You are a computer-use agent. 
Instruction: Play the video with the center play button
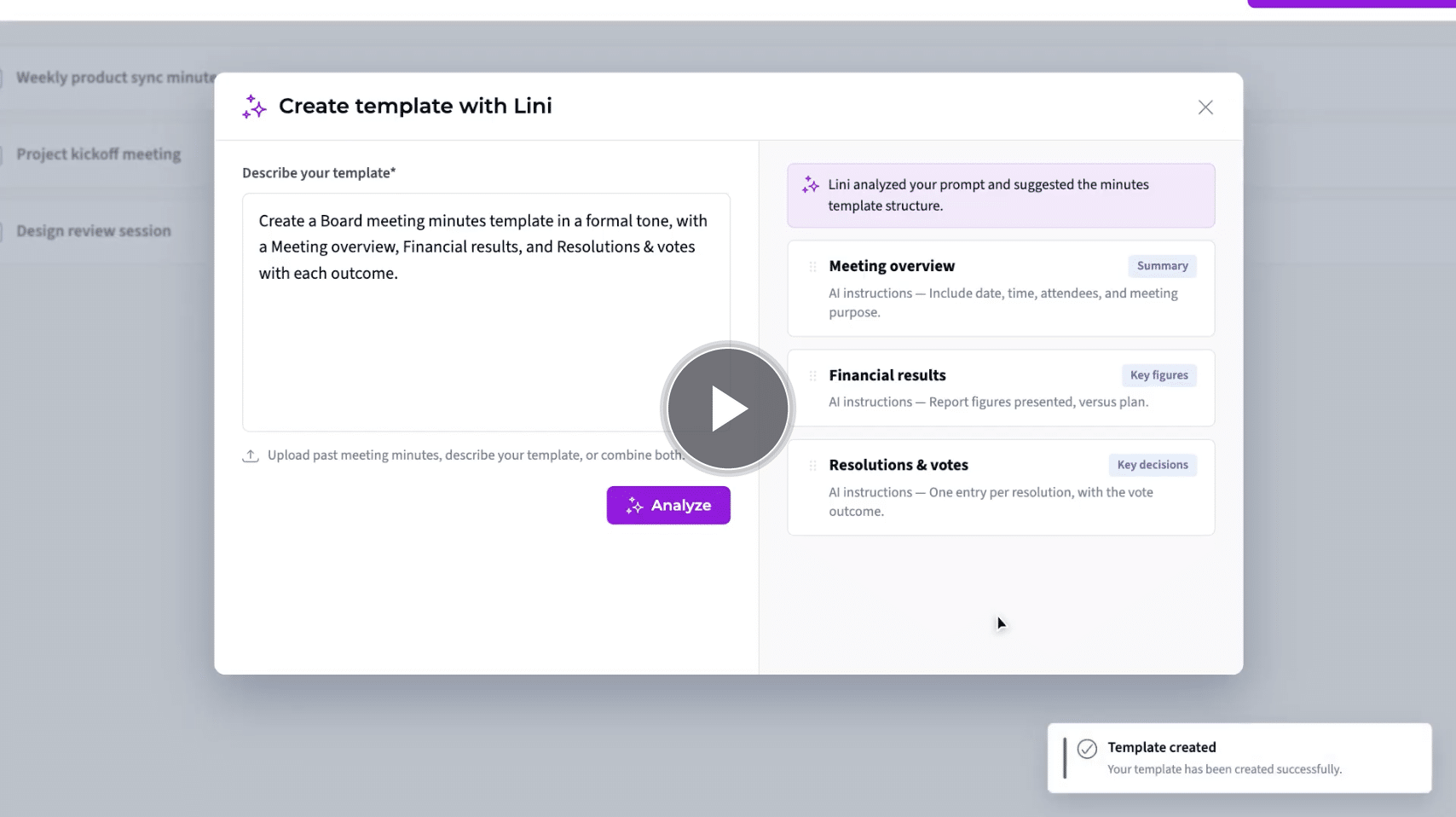(x=728, y=408)
